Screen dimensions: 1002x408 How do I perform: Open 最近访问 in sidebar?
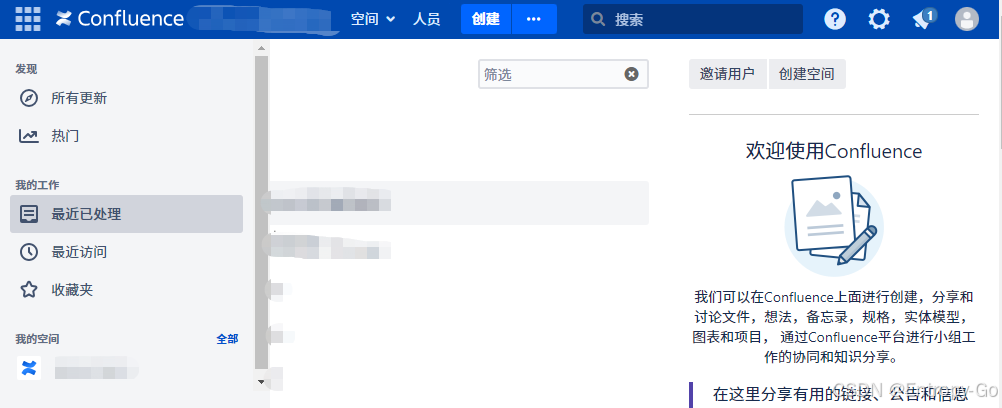(x=126, y=252)
